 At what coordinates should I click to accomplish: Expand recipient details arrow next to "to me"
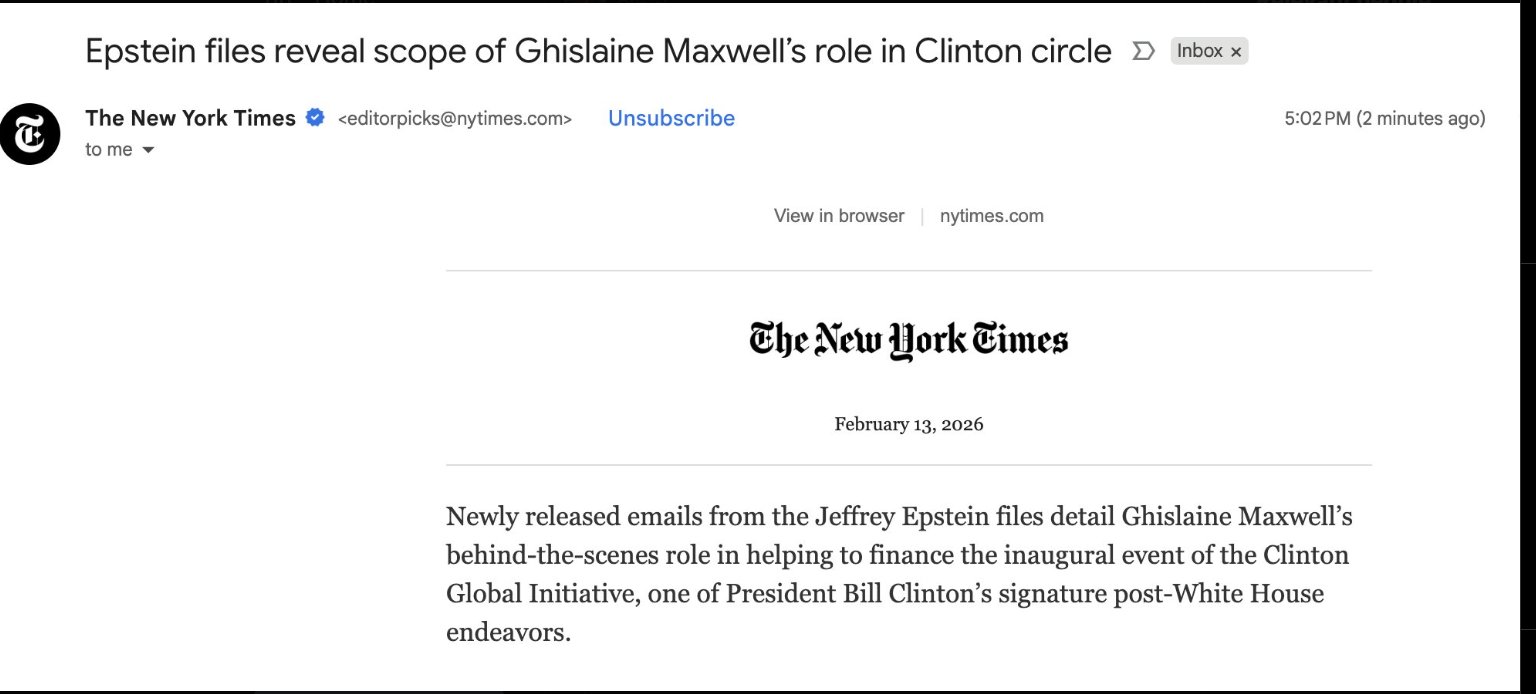coord(149,151)
